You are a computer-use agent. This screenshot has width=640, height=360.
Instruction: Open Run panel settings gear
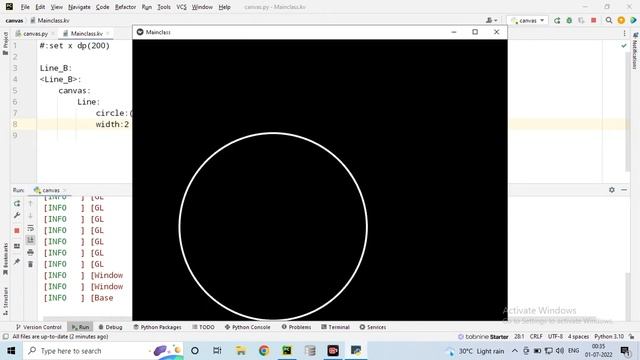tap(611, 190)
